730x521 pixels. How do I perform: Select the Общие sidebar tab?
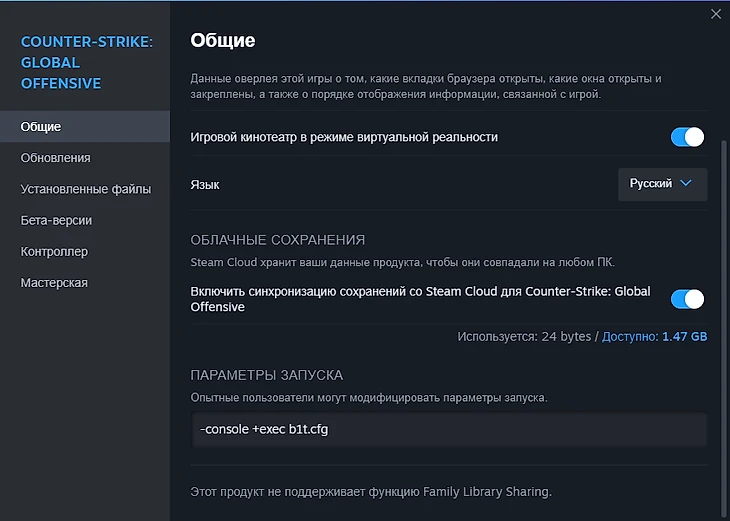click(x=41, y=127)
